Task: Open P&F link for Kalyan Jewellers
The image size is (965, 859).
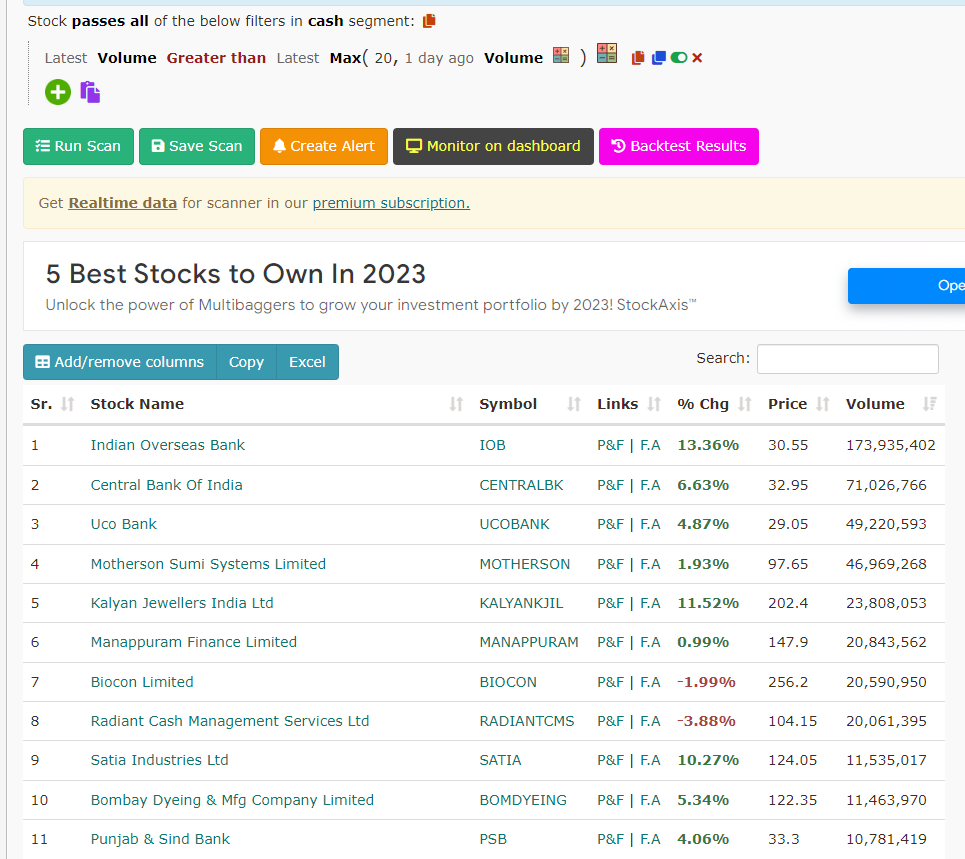Action: [x=610, y=603]
